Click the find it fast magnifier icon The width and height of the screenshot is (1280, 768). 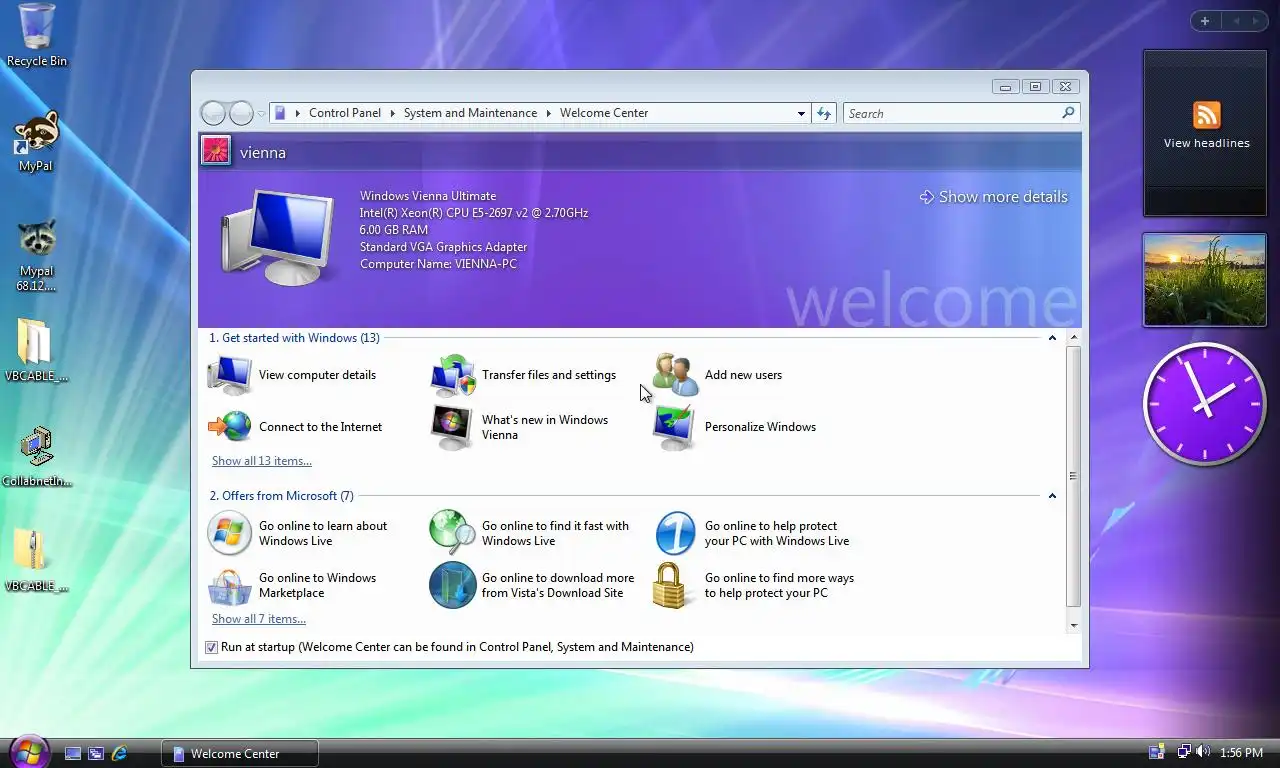click(452, 533)
